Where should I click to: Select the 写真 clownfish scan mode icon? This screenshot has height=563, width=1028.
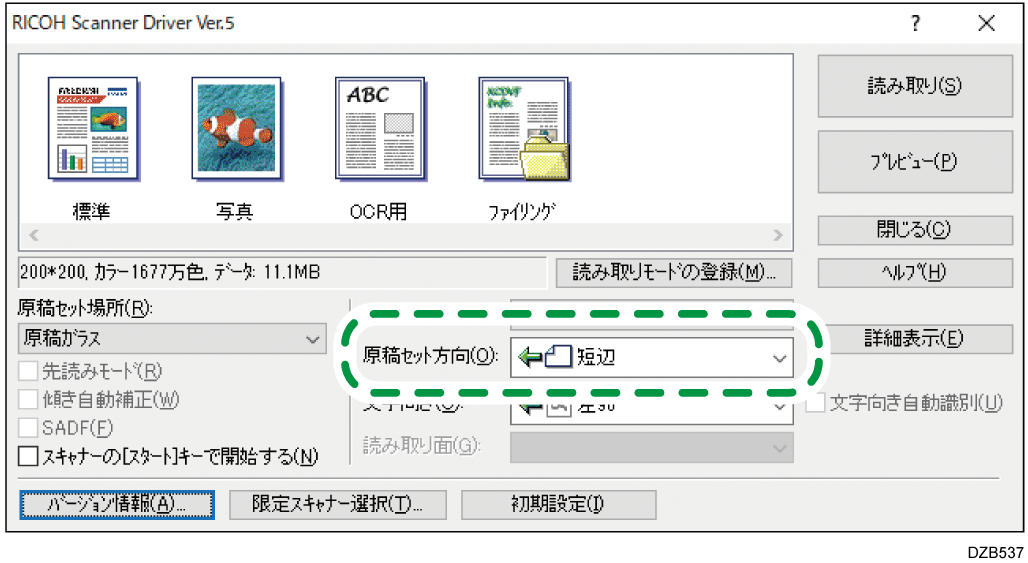click(x=237, y=128)
